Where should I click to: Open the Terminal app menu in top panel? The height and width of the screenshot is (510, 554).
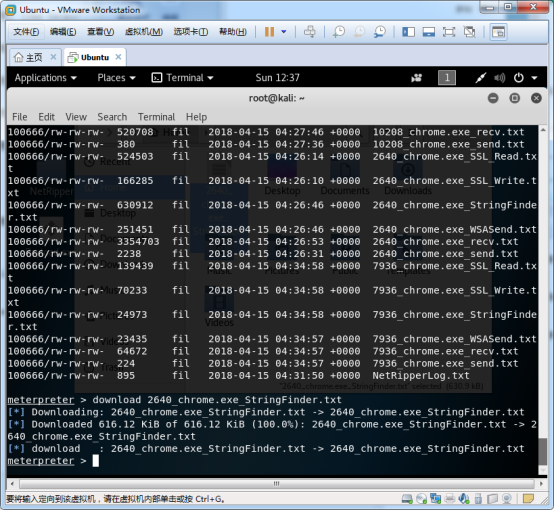182,78
